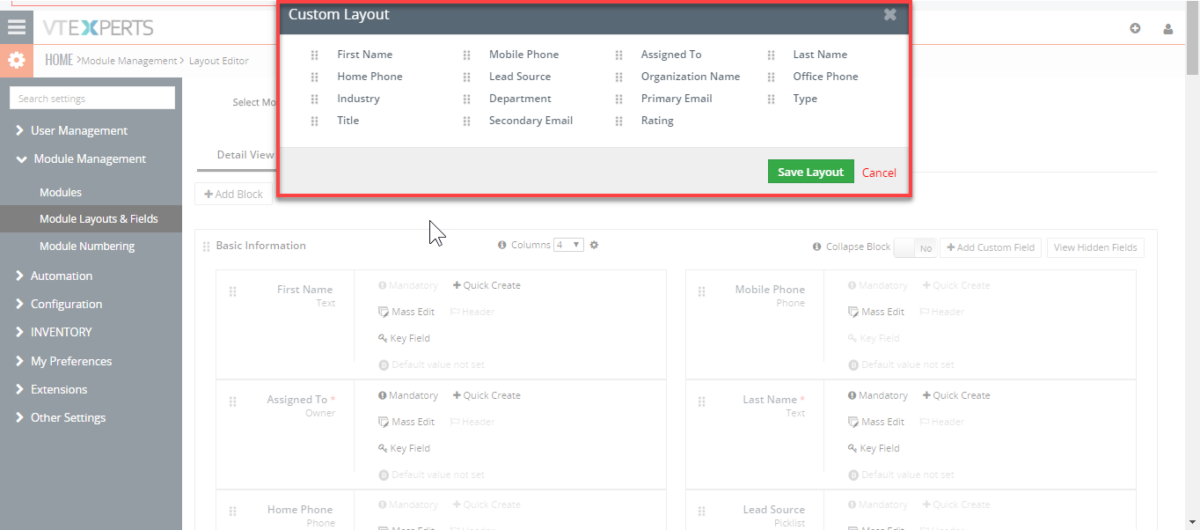Click drag handle next to First Name in dialog
The height and width of the screenshot is (530, 1200).
(x=315, y=55)
